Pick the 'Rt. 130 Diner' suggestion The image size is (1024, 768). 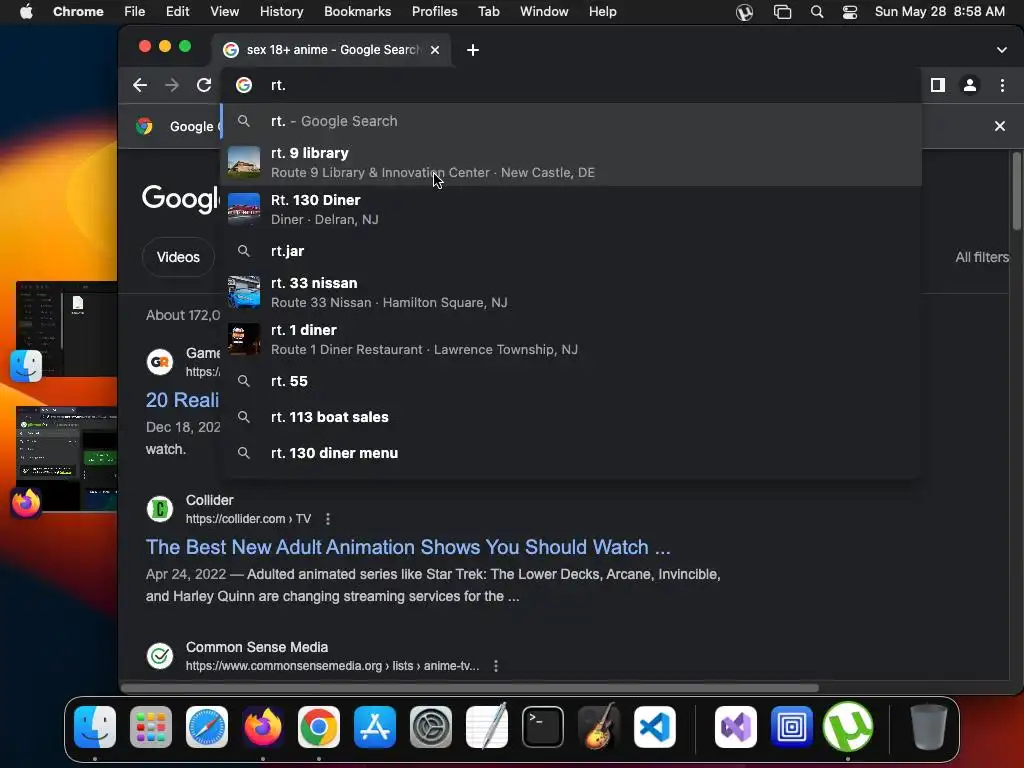pyautogui.click(x=571, y=209)
